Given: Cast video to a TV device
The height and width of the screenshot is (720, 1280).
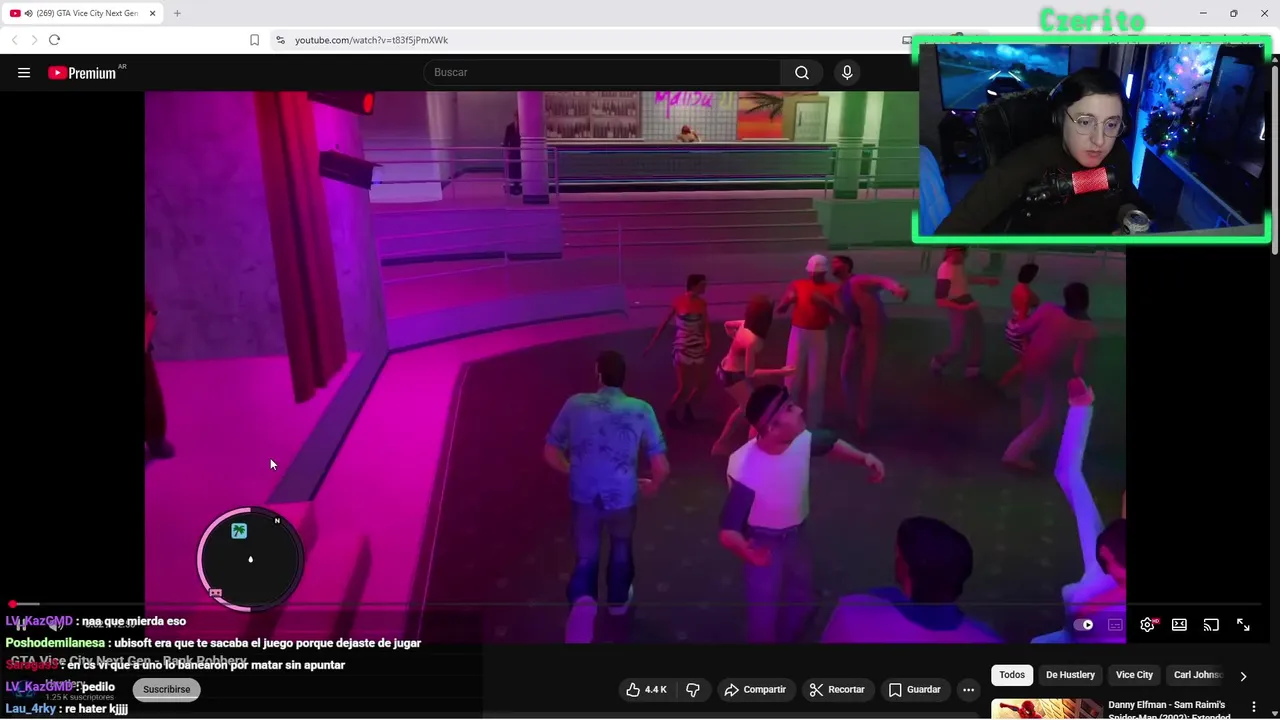Looking at the screenshot, I should (1211, 625).
